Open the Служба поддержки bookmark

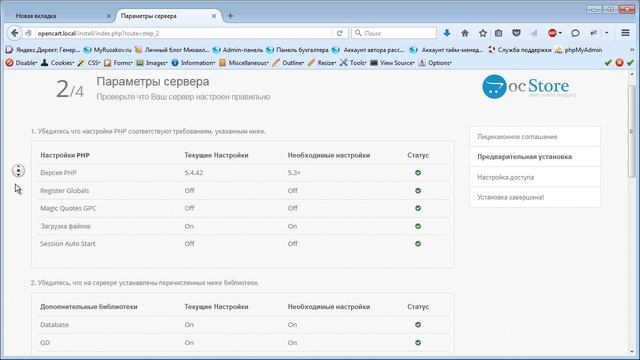pyautogui.click(x=520, y=50)
